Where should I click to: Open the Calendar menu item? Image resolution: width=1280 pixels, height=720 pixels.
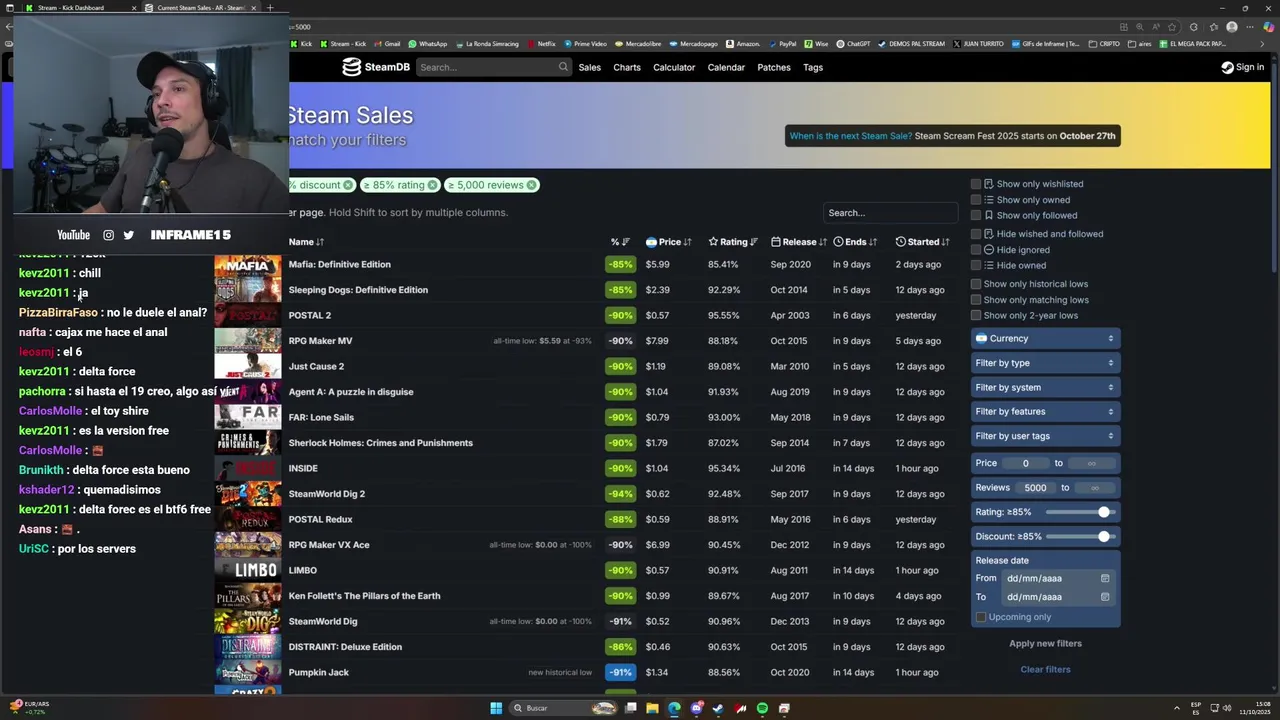pyautogui.click(x=726, y=67)
